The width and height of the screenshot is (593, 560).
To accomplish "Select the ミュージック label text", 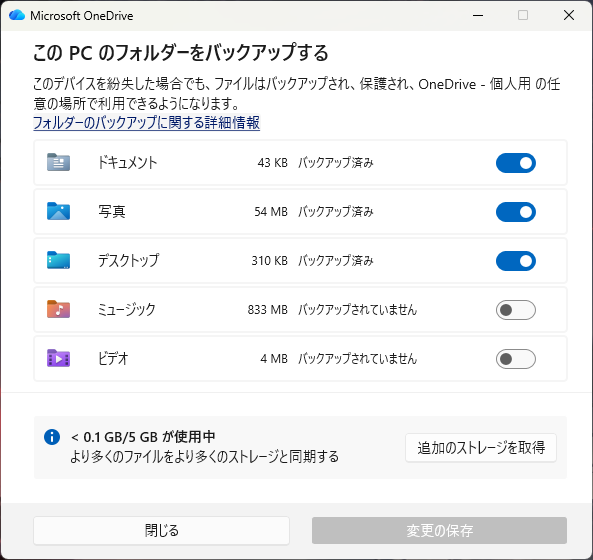I will (127, 309).
